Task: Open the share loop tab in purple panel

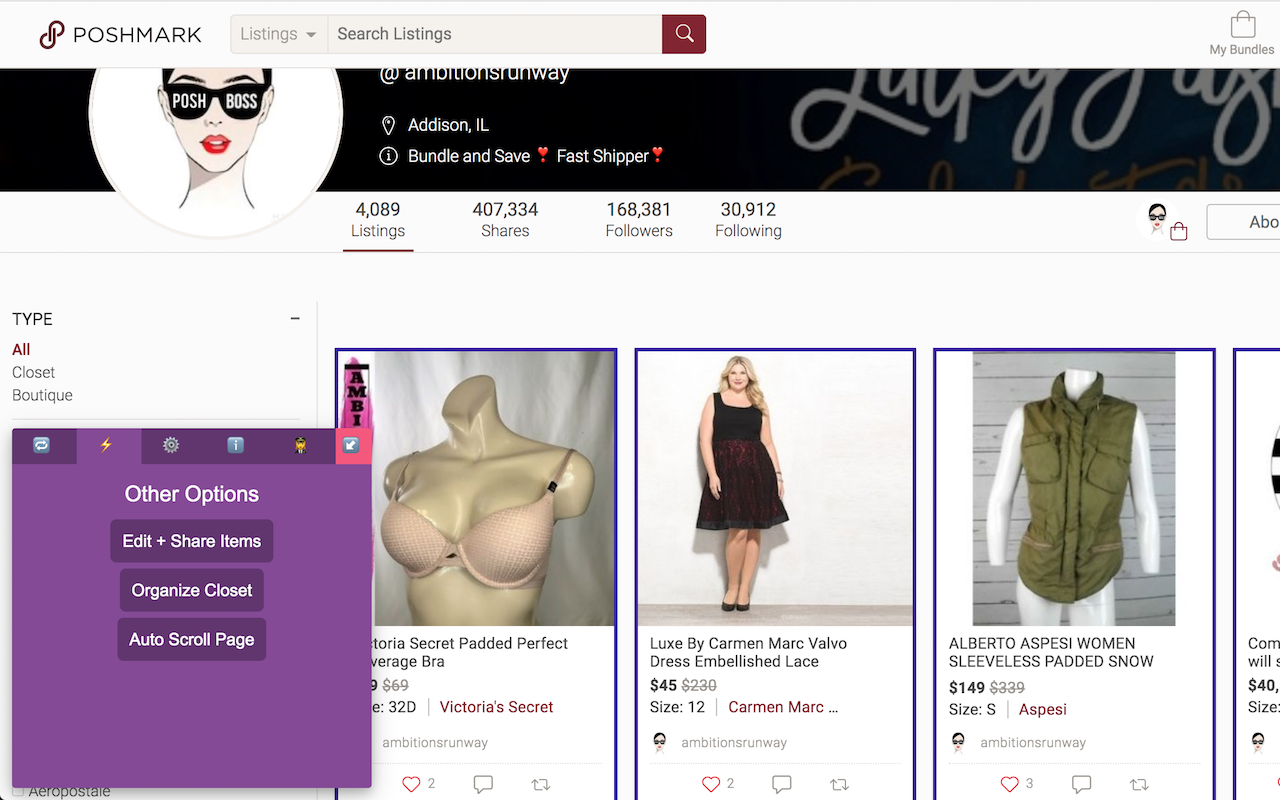Action: [41, 446]
